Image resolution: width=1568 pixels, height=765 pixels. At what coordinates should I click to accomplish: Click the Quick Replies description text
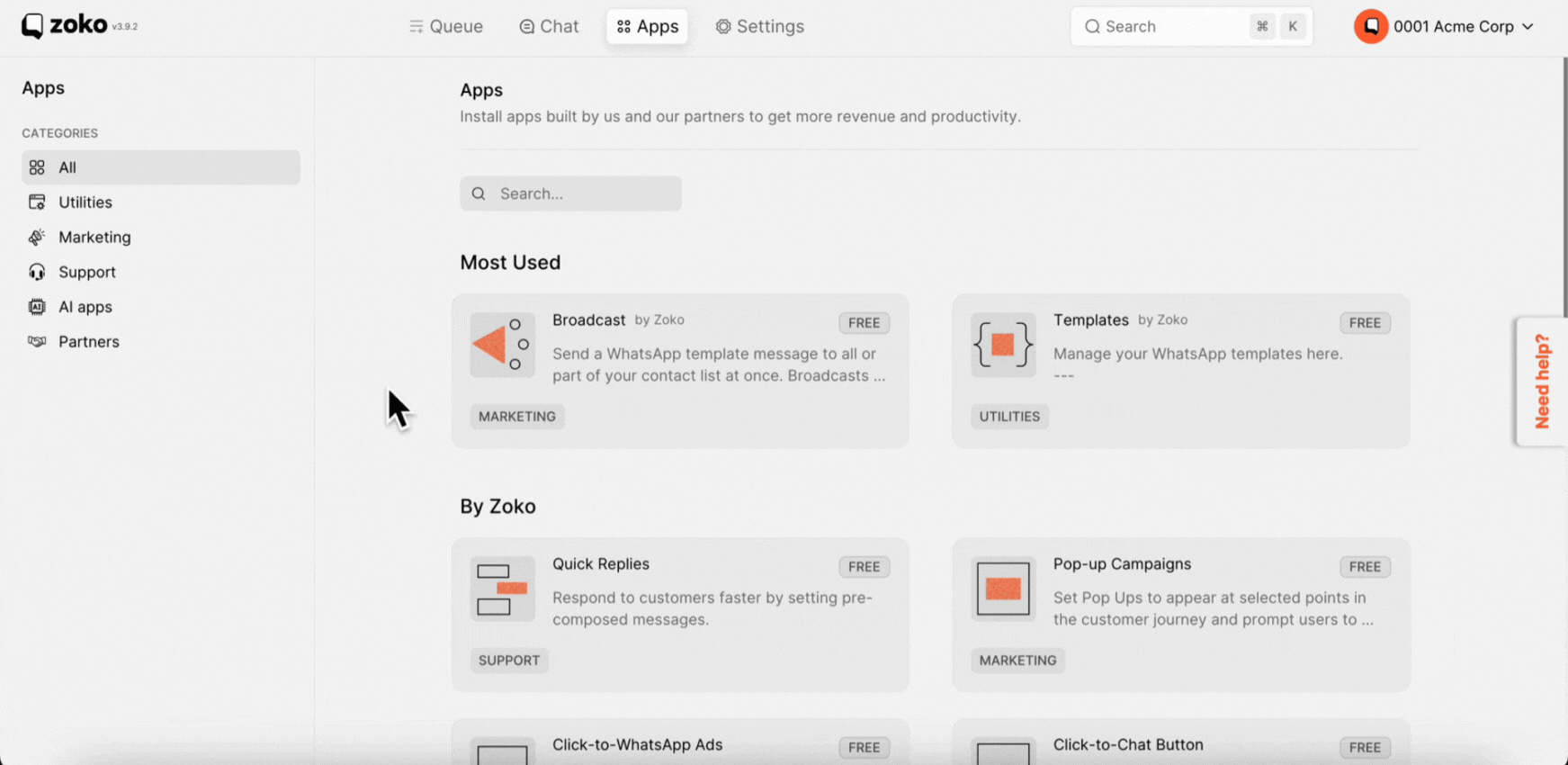point(712,608)
